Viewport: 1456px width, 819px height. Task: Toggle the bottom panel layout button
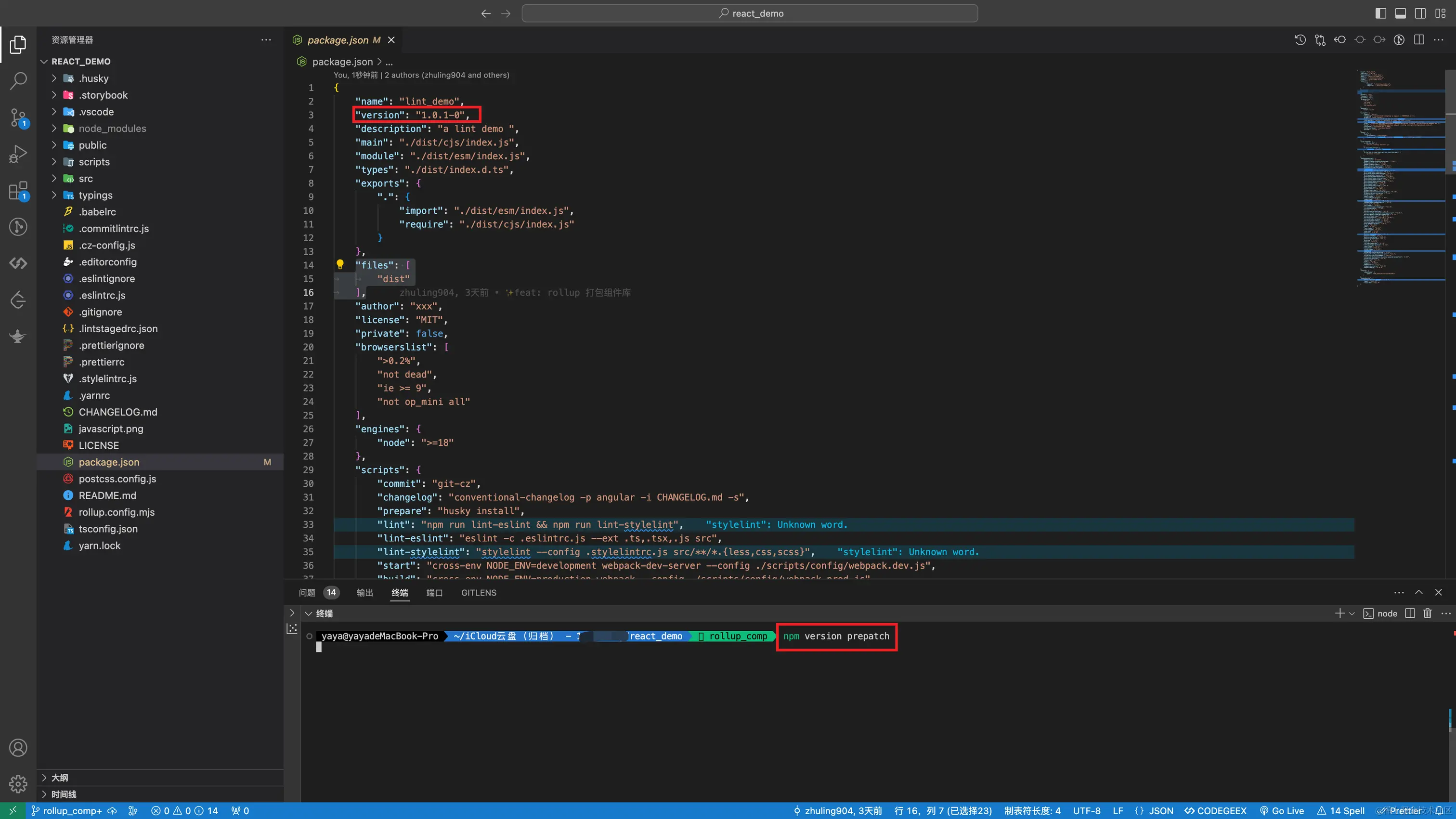coord(1400,13)
